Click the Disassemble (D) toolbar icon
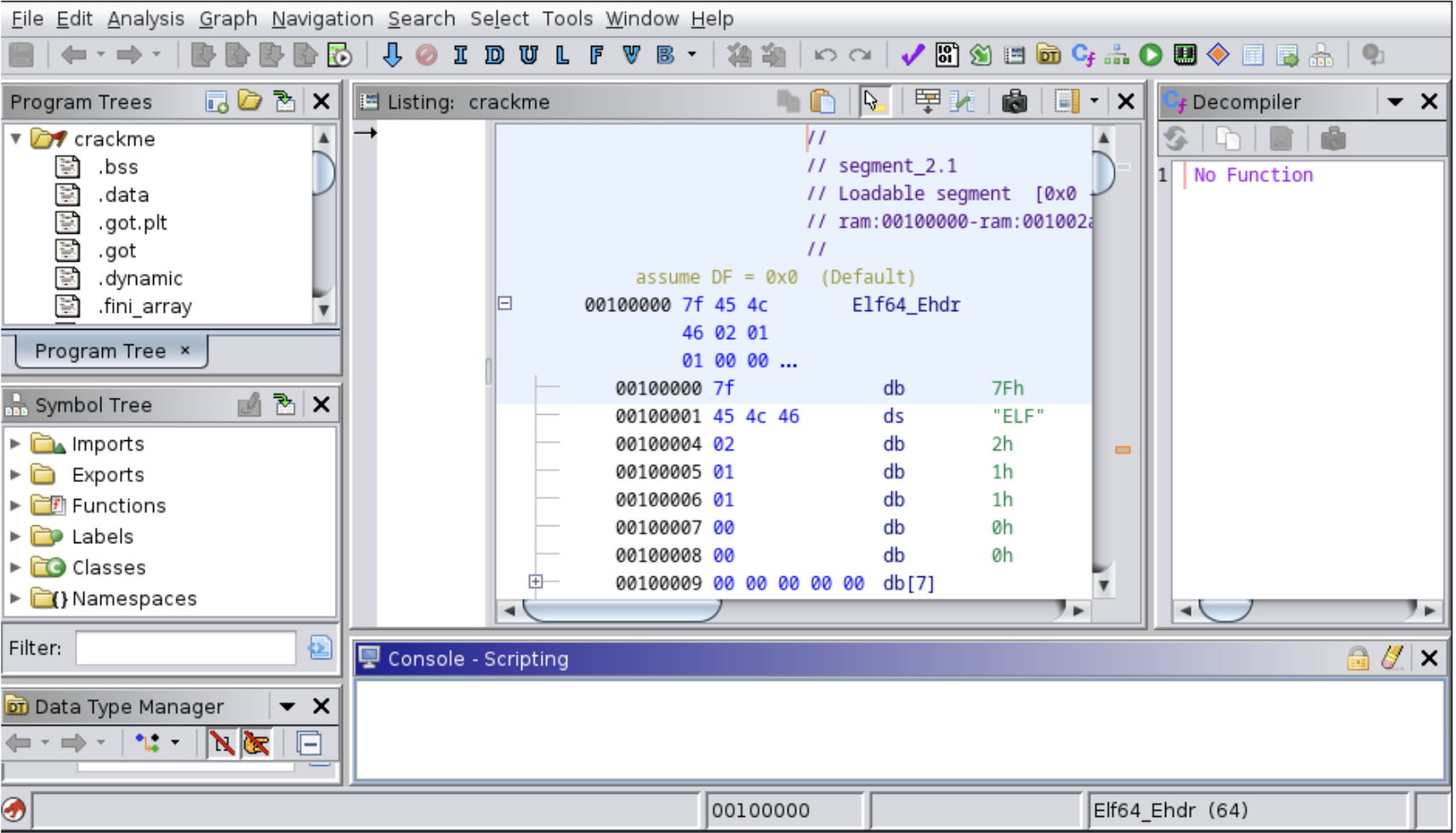 coord(494,55)
